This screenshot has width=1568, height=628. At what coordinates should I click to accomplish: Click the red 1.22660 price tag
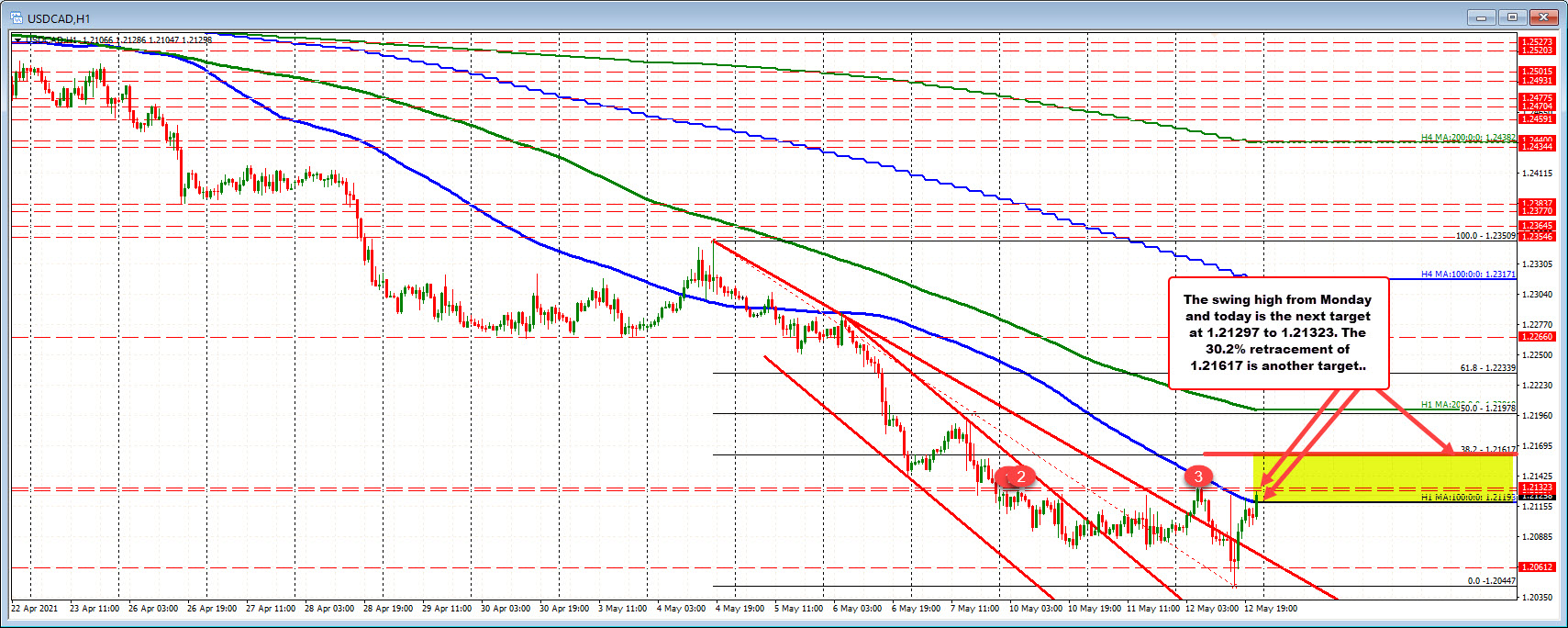coord(1537,337)
